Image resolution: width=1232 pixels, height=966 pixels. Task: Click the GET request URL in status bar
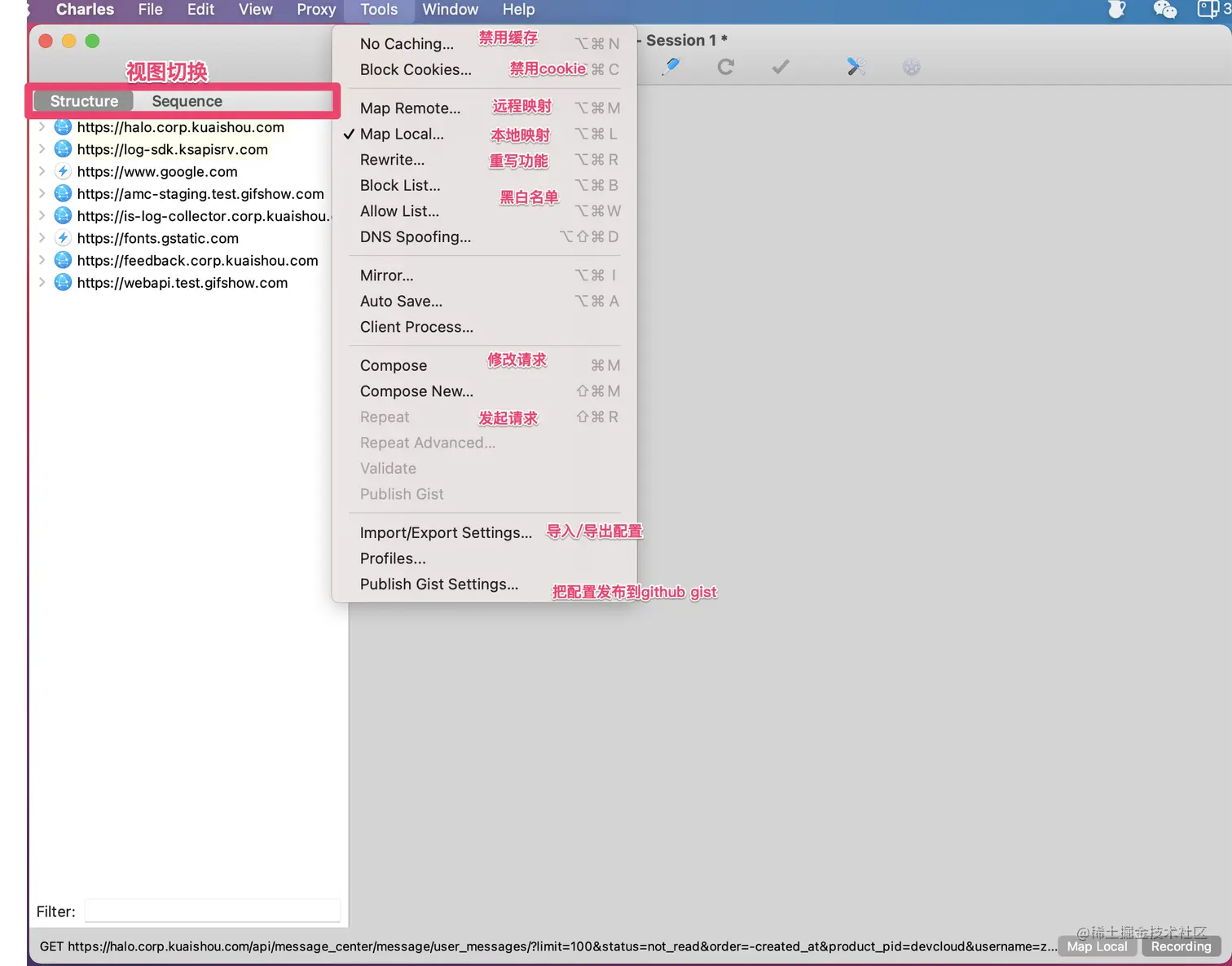point(548,946)
